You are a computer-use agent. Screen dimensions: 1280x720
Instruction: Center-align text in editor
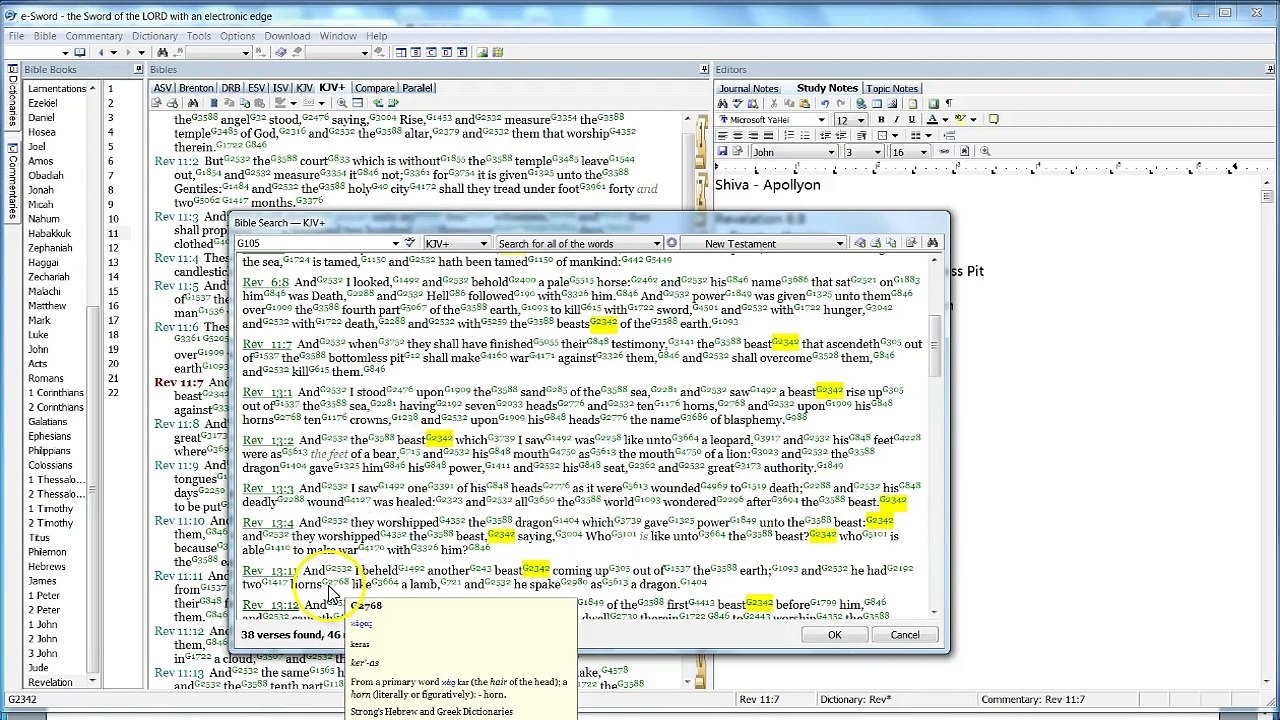coord(737,136)
